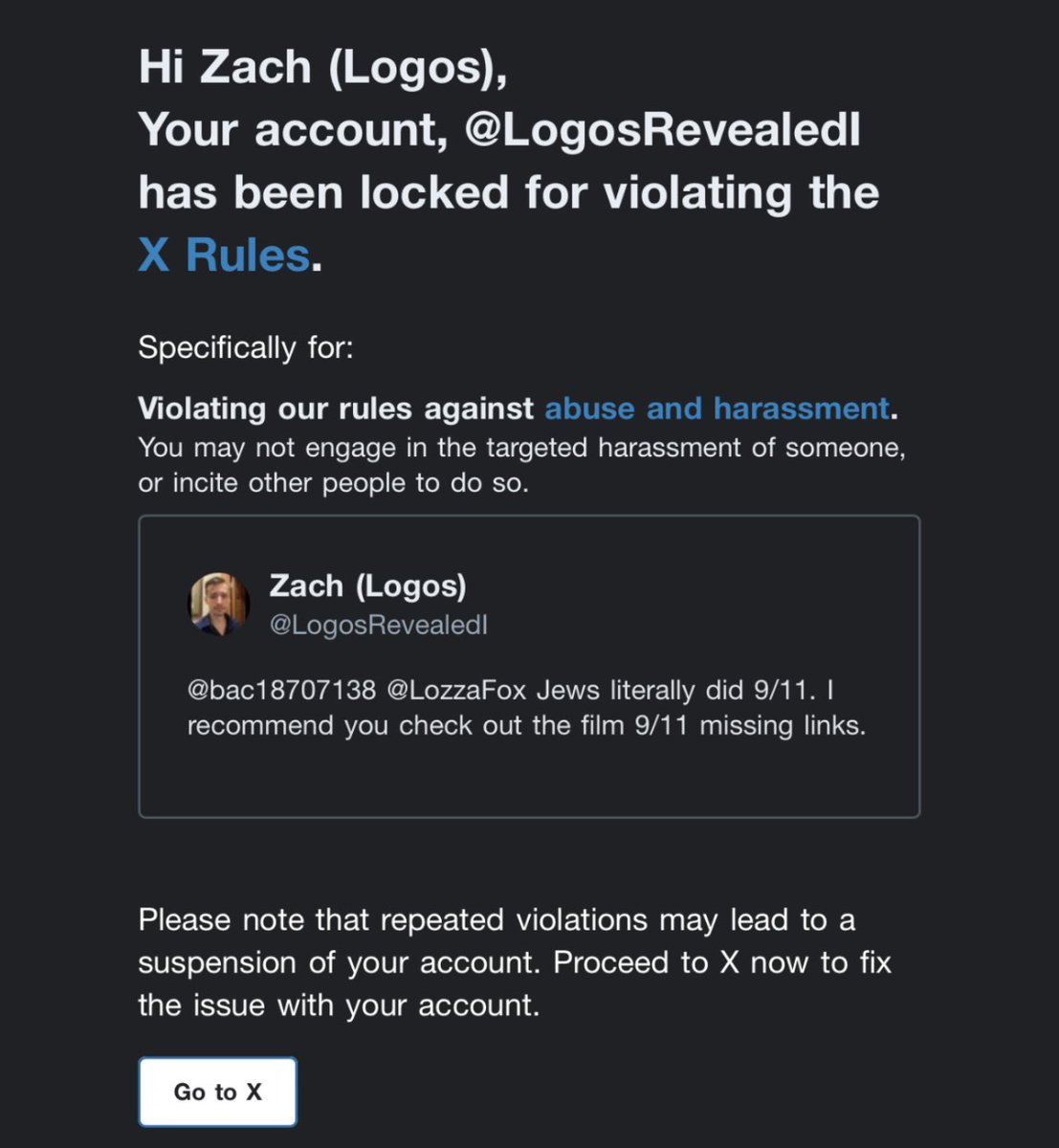The image size is (1059, 1148).
Task: Click the Zach (Logos) display name in the post card
Action: (367, 585)
